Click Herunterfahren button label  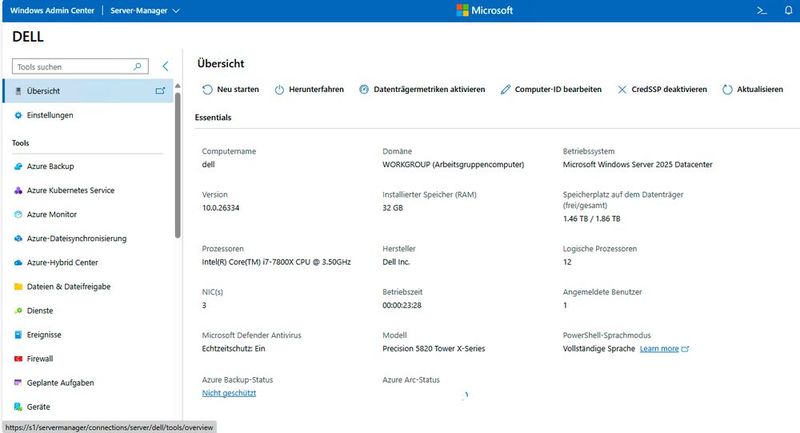coord(316,89)
